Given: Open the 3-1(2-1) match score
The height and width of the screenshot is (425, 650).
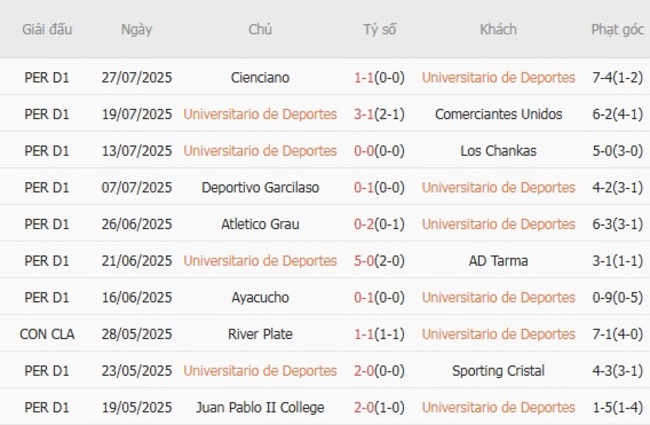Looking at the screenshot, I should pos(379,114).
